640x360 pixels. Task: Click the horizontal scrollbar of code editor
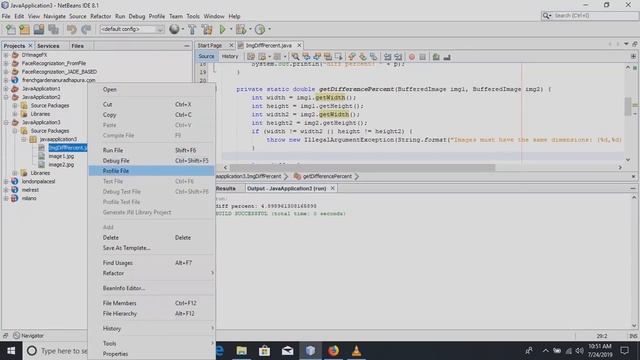(362, 167)
